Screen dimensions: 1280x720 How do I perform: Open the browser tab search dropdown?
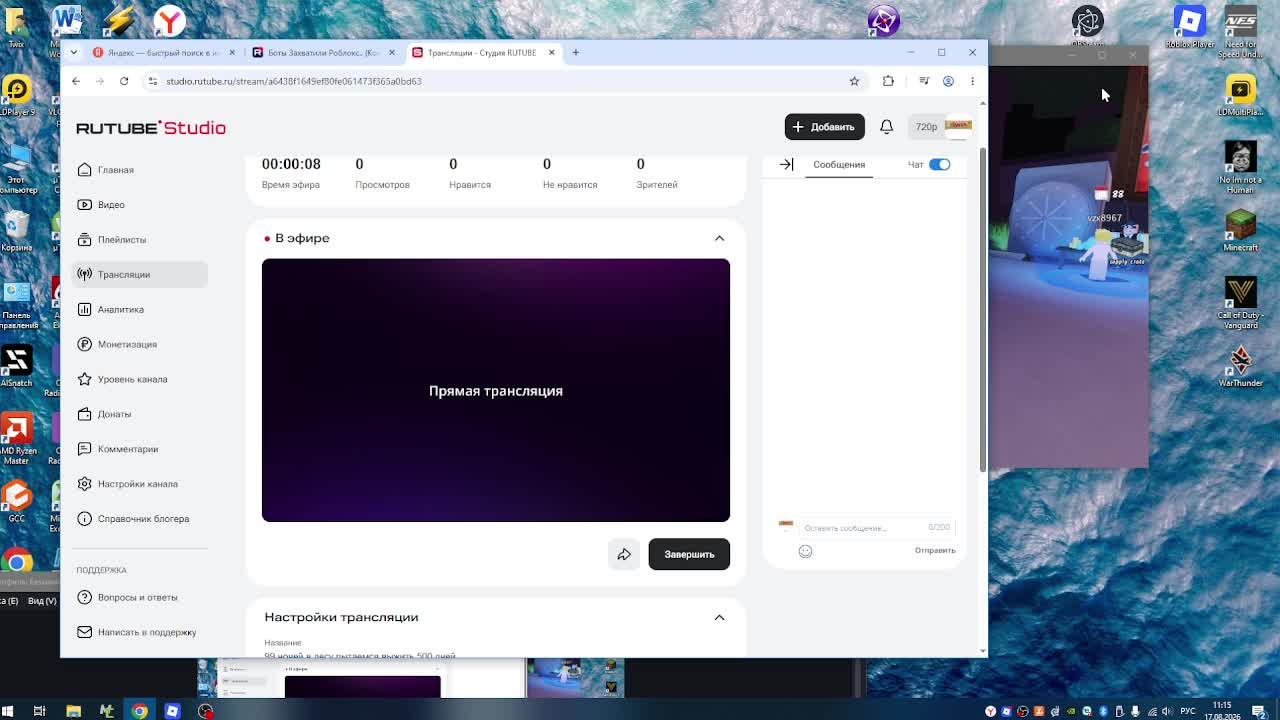73,52
